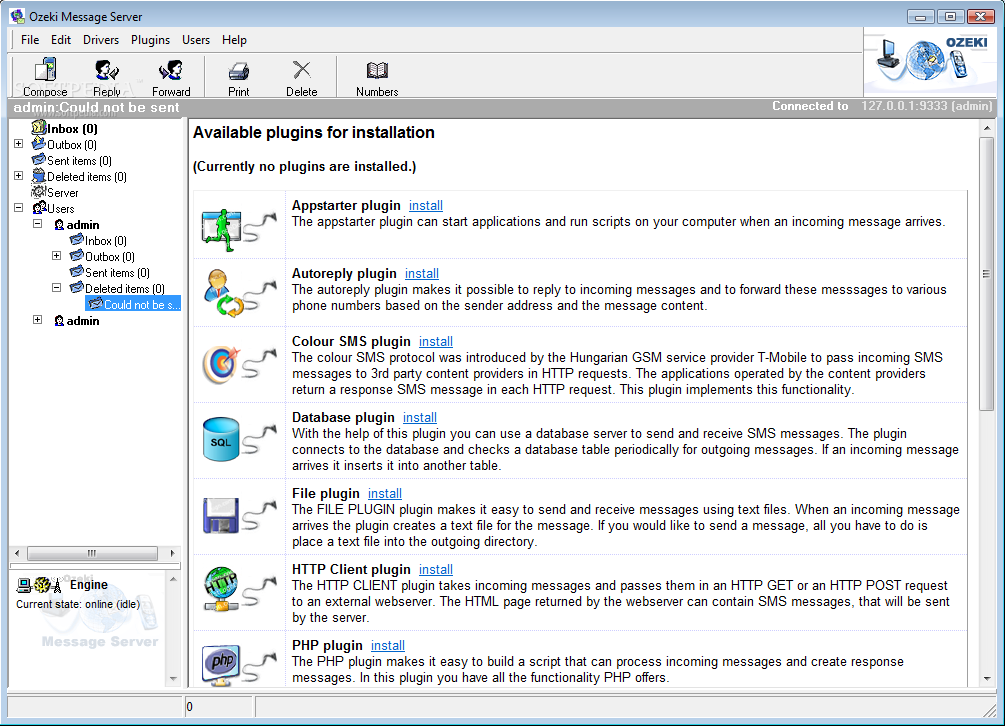1005x726 pixels.
Task: Click the folder tree scroll right arrow
Action: coord(172,553)
